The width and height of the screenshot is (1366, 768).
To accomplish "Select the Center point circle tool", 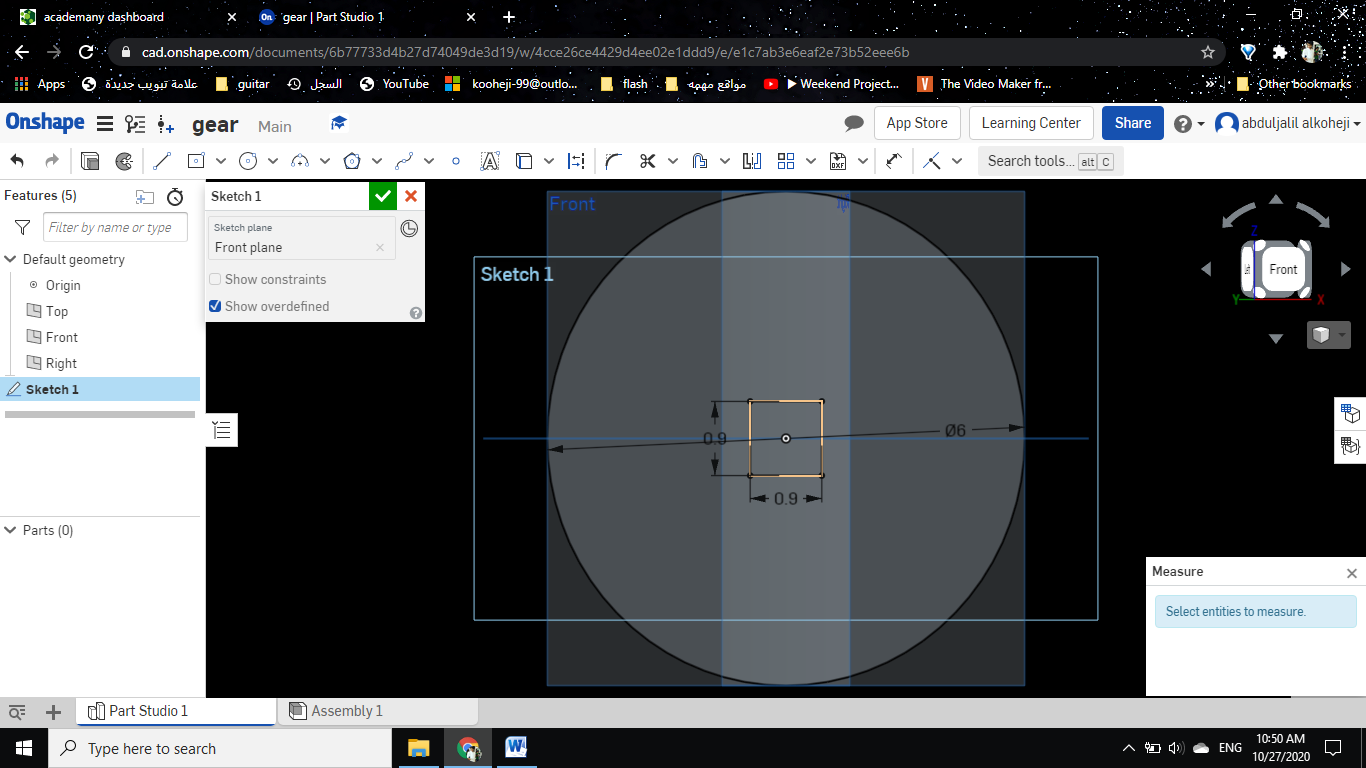I will [x=248, y=161].
